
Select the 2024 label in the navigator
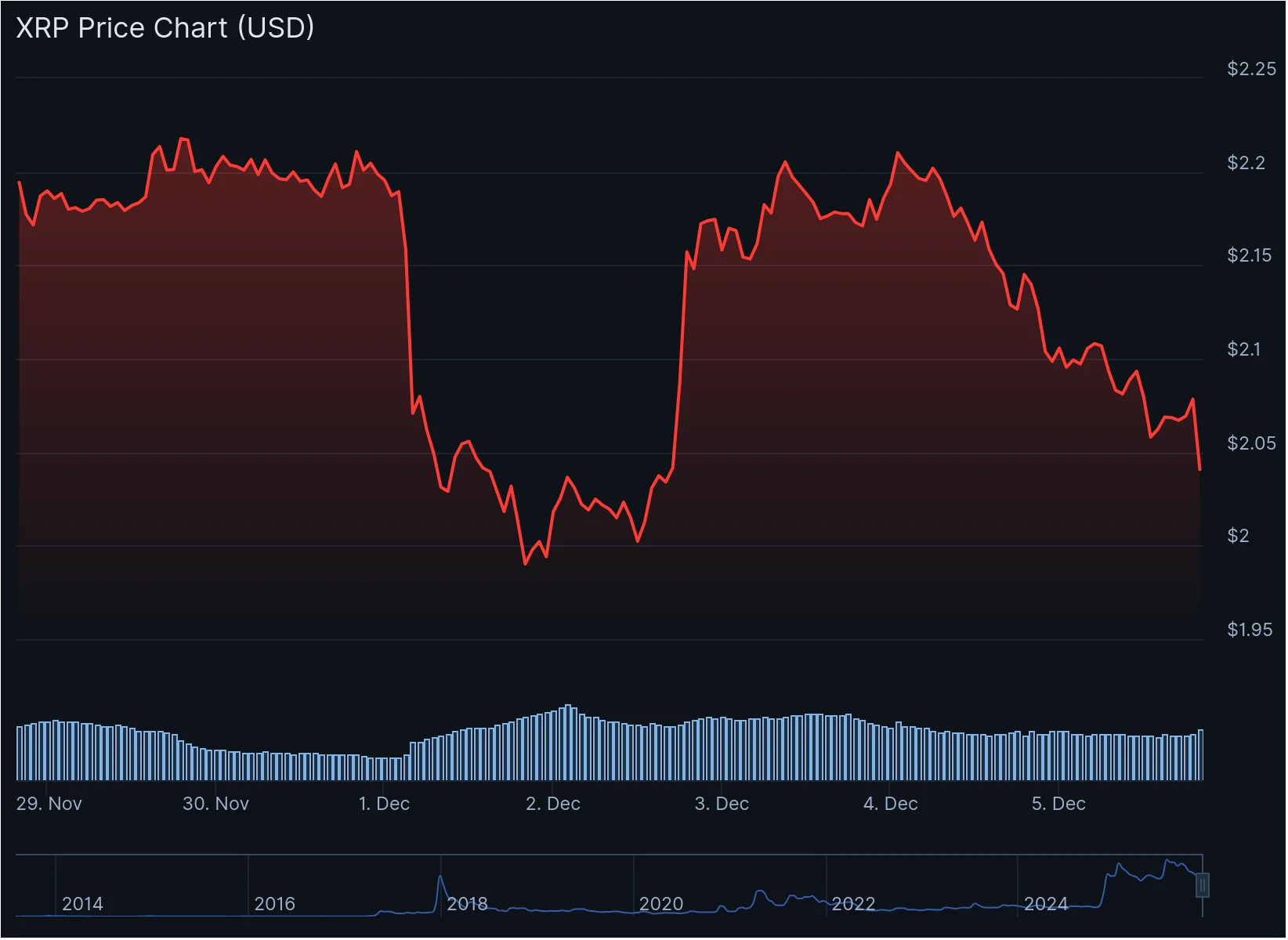point(1045,904)
